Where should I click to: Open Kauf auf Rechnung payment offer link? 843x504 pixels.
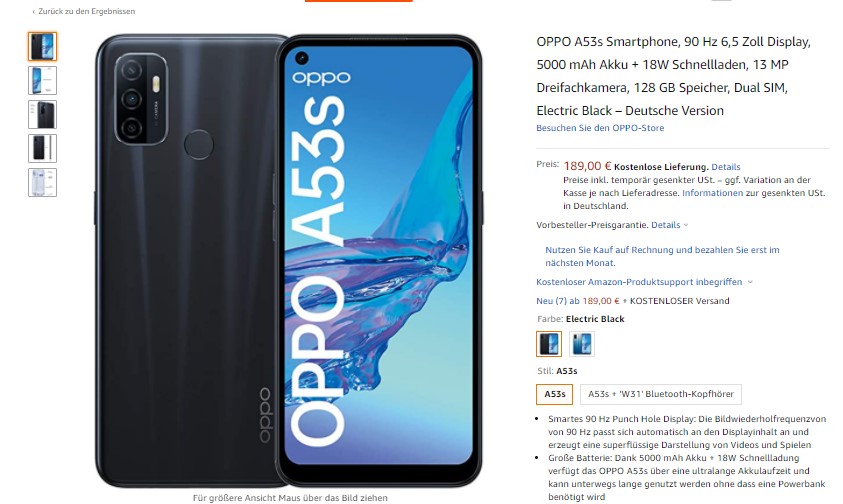pos(662,256)
